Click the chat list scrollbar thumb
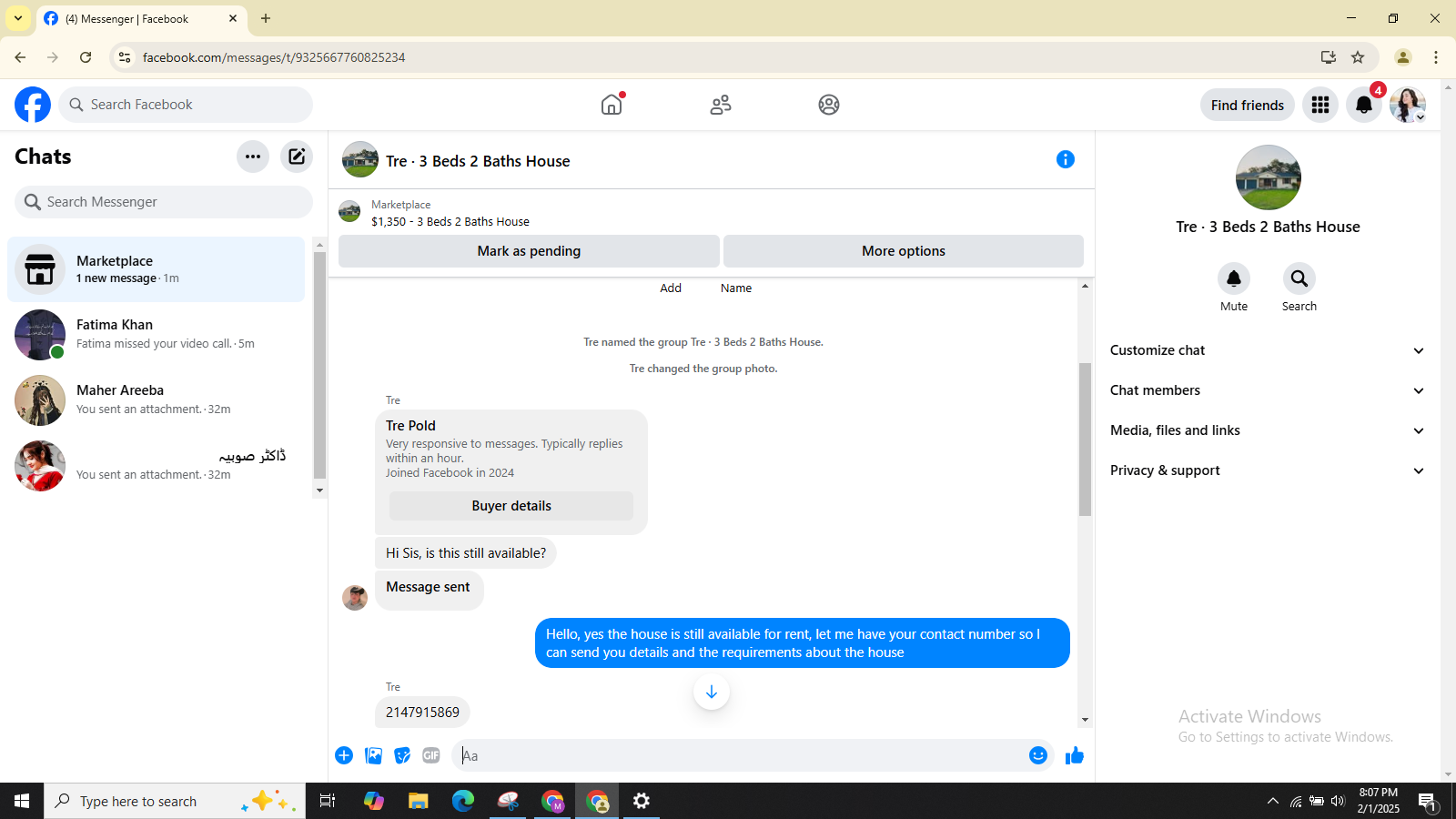This screenshot has width=1456, height=819. [319, 365]
